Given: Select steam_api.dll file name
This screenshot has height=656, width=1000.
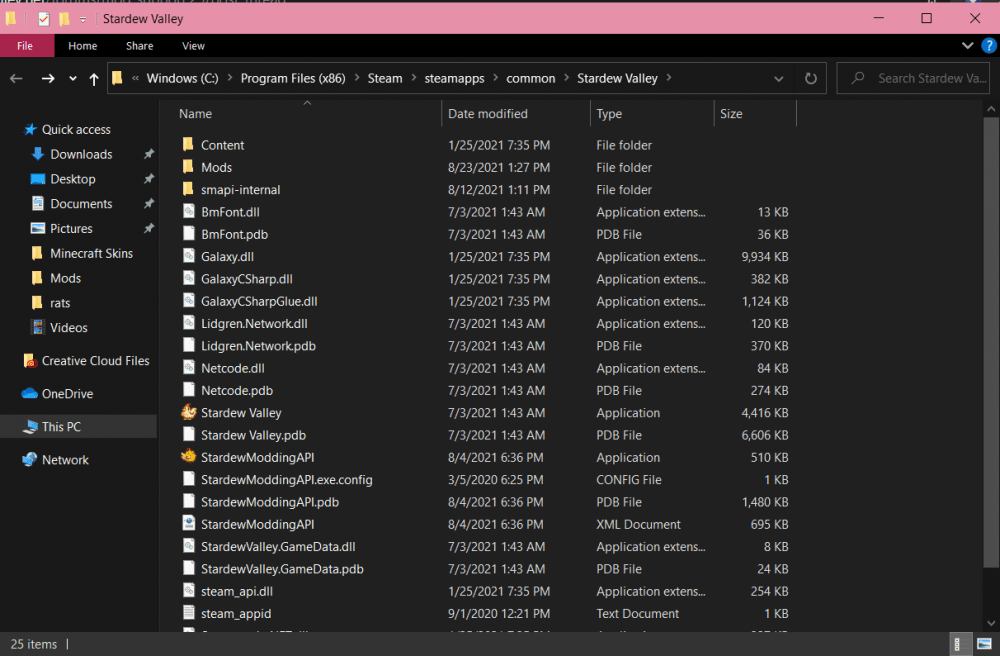Looking at the screenshot, I should (237, 592).
